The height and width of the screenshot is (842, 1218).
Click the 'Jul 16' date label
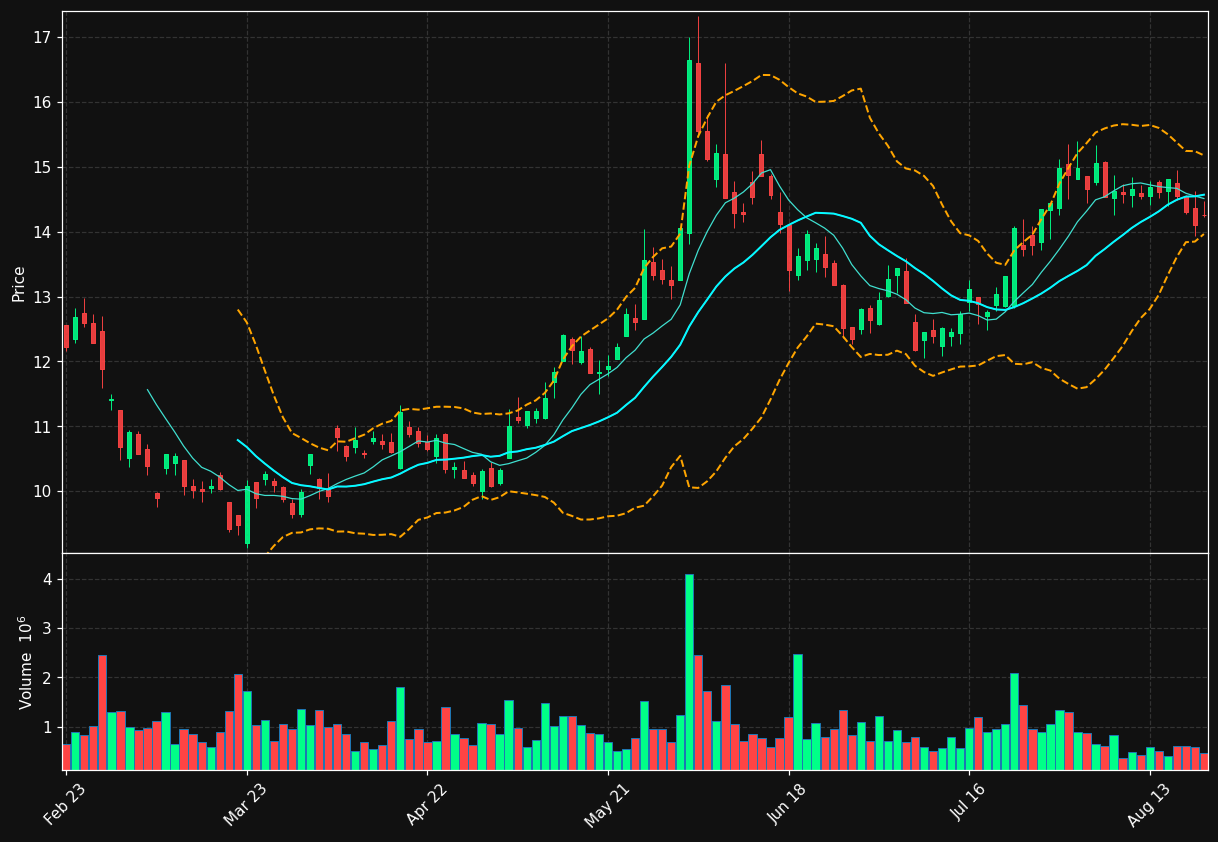click(x=969, y=802)
